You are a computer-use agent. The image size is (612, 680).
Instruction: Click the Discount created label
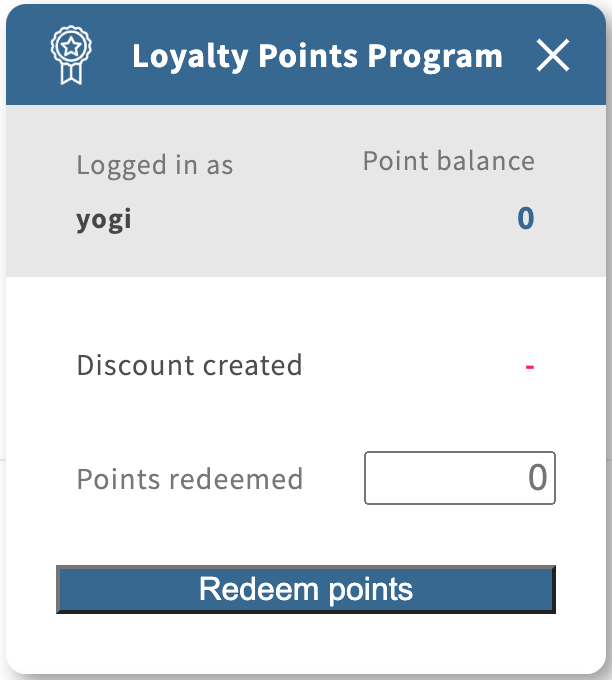[189, 365]
